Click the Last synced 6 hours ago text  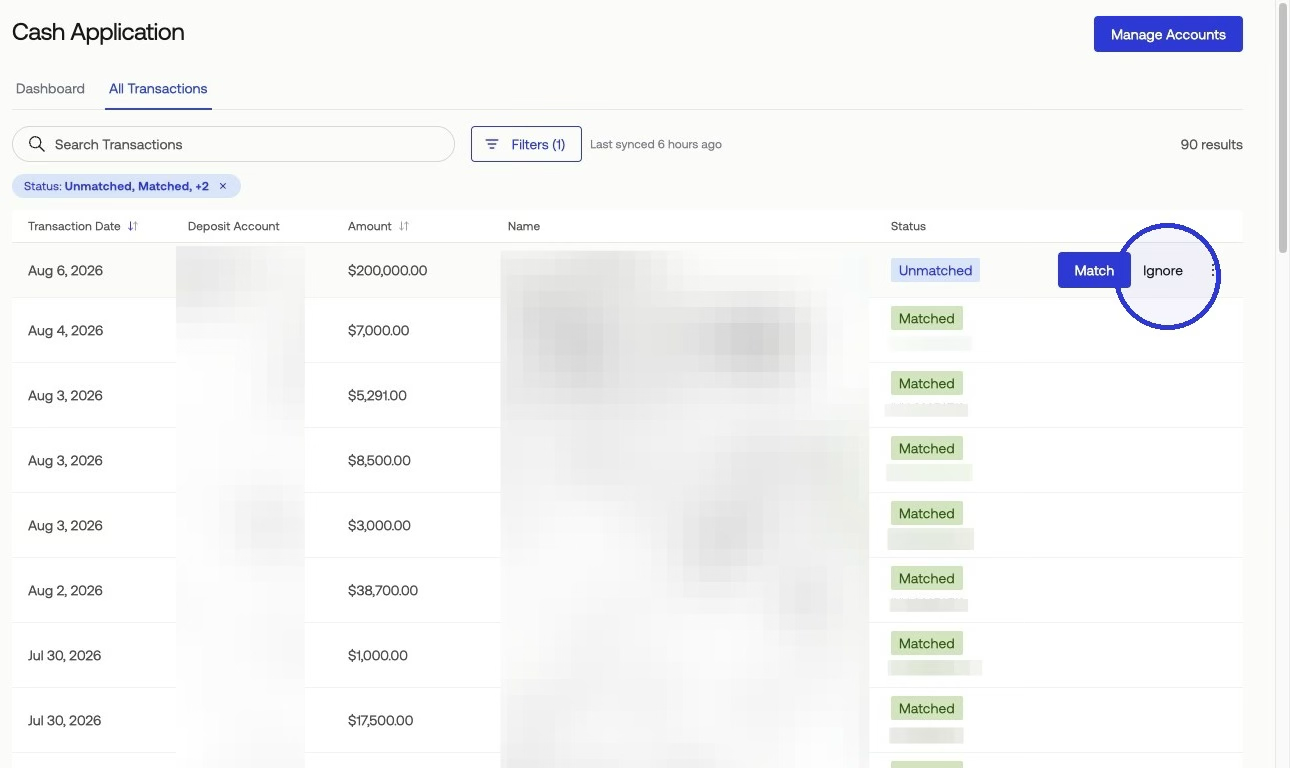click(x=656, y=144)
